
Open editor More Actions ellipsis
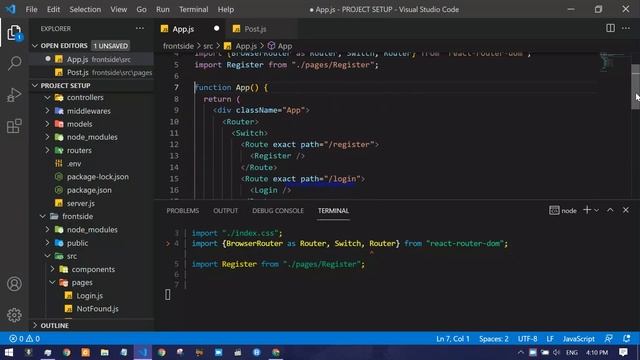[626, 28]
